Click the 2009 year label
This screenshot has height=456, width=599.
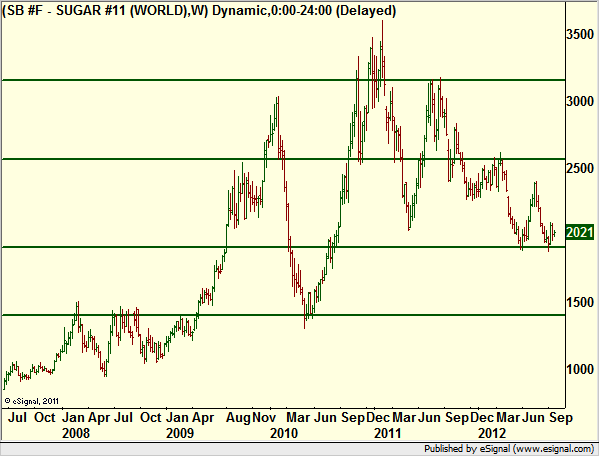[180, 433]
